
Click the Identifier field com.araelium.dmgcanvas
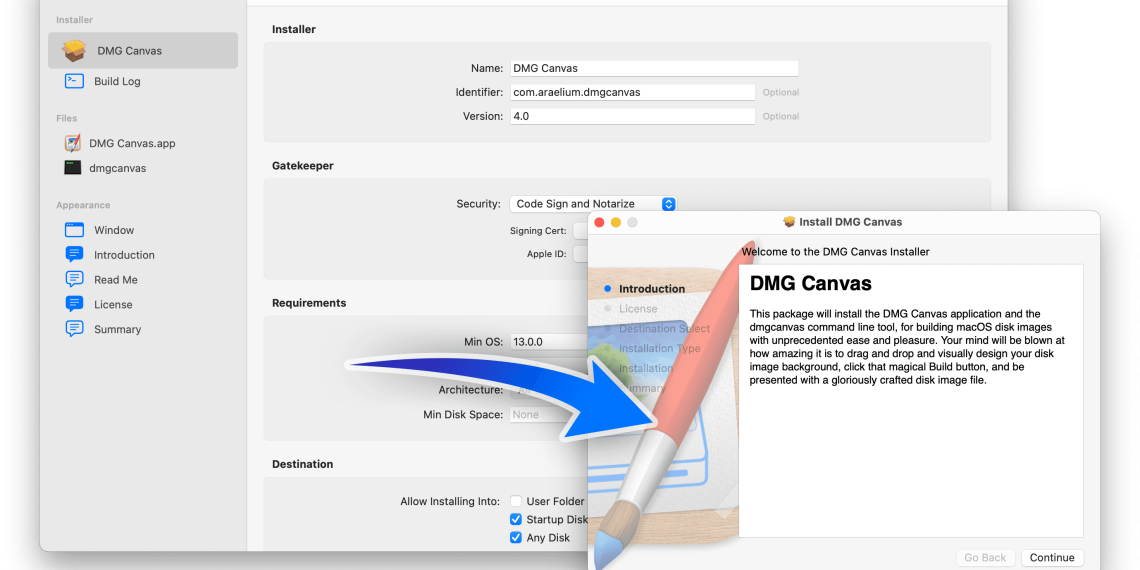[x=632, y=92]
